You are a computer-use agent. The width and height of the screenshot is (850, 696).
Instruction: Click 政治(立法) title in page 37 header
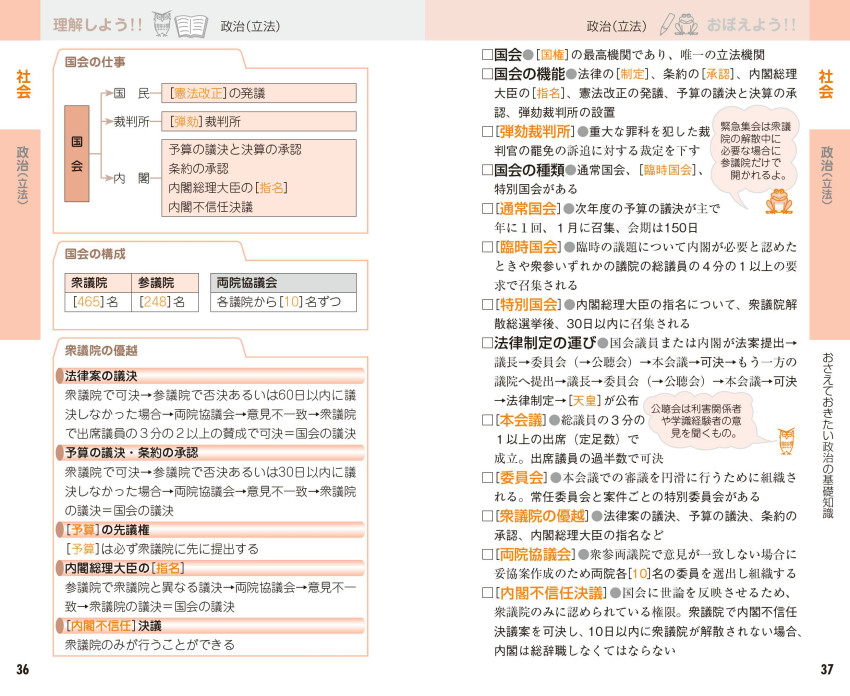point(616,25)
